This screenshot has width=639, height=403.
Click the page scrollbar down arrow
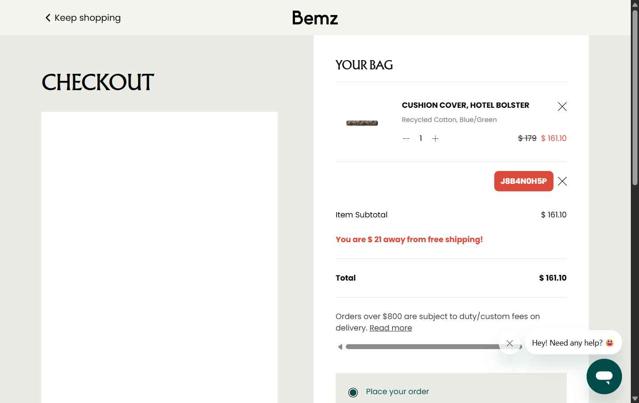coord(634,398)
